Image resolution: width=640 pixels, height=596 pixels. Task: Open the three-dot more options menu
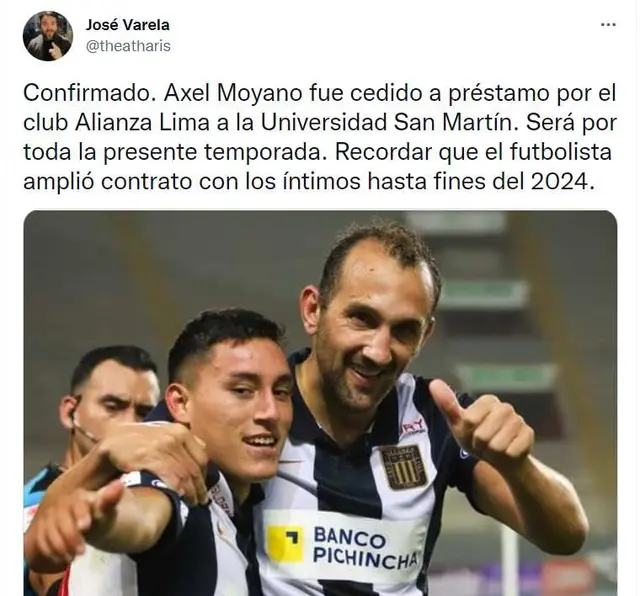coord(608,25)
